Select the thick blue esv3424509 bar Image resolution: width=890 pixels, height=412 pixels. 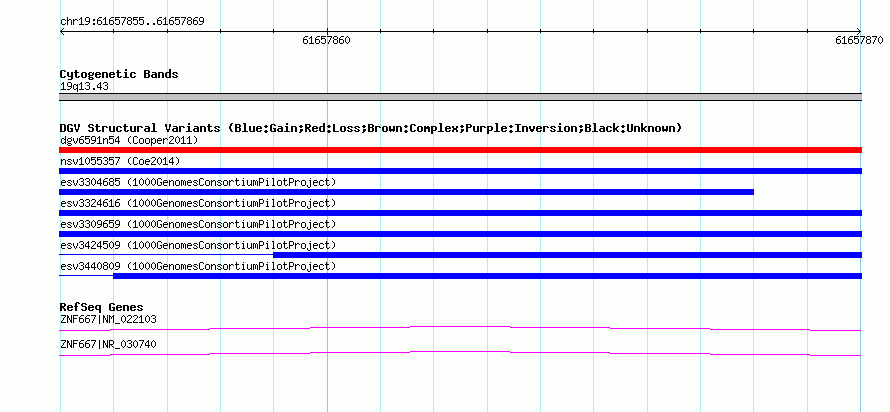pyautogui.click(x=568, y=255)
